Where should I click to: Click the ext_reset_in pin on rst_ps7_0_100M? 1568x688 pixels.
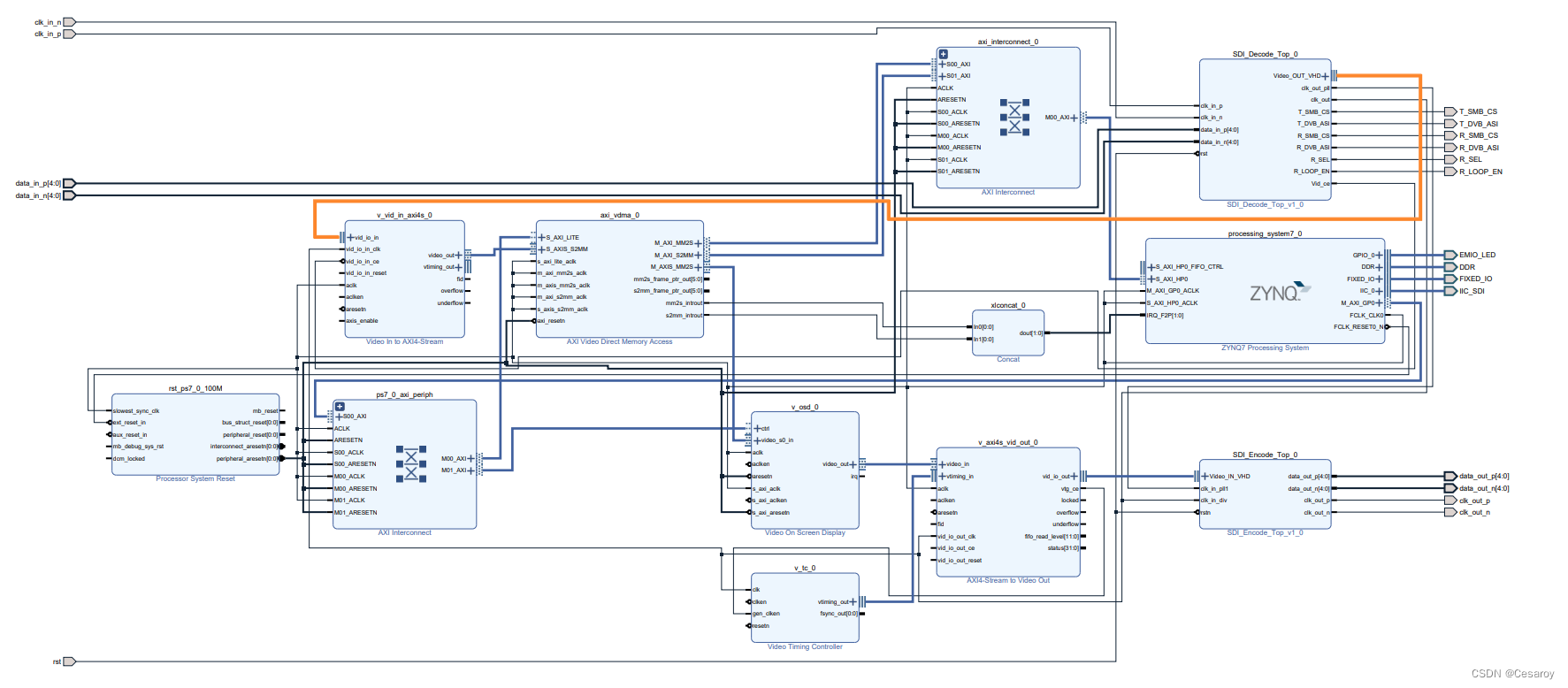129,423
